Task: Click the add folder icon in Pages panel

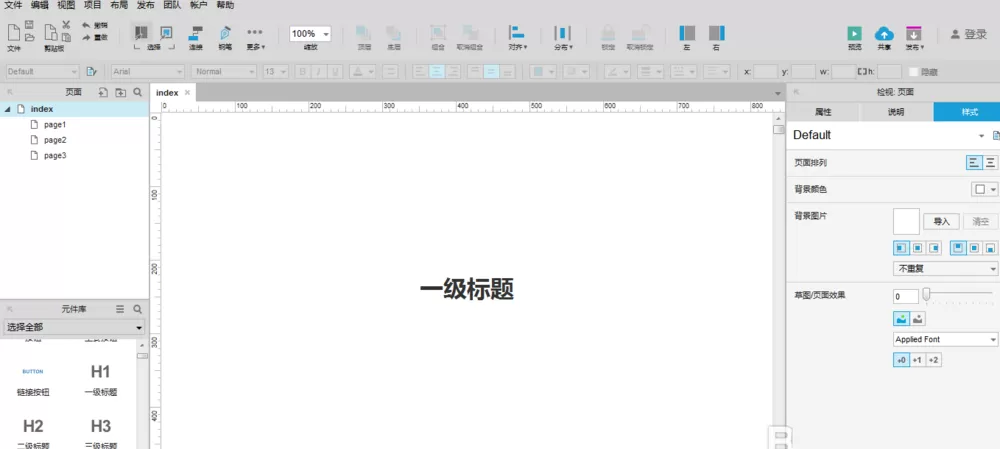Action: pyautogui.click(x=121, y=92)
